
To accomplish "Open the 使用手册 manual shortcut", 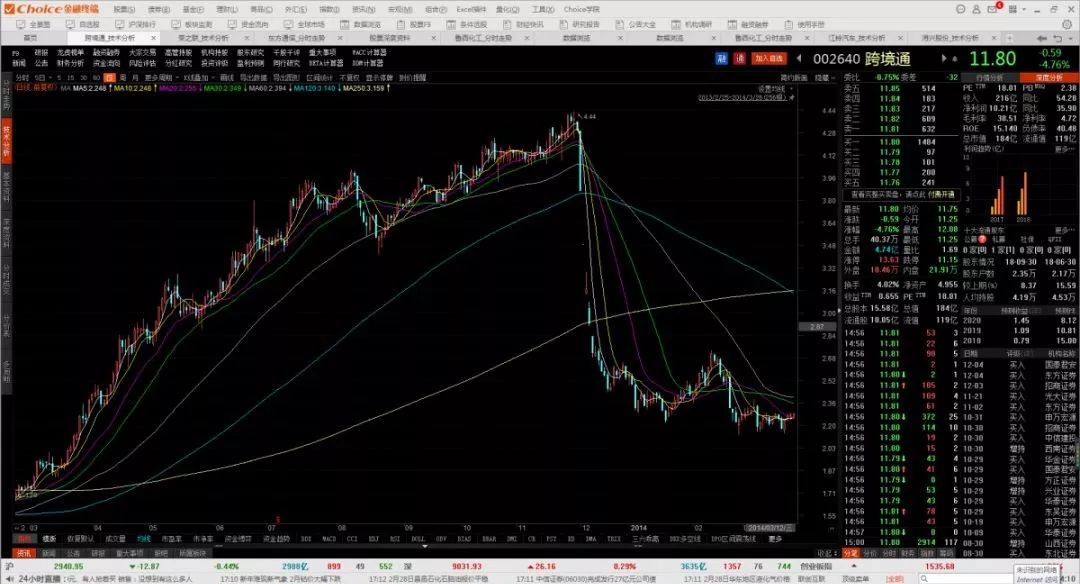I will tap(804, 24).
